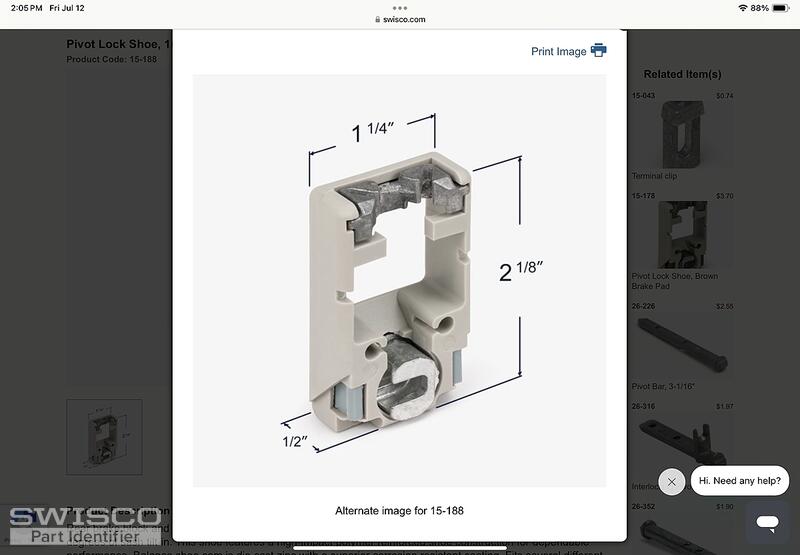
Task: Tap the Wi-Fi status icon
Action: coord(742,8)
